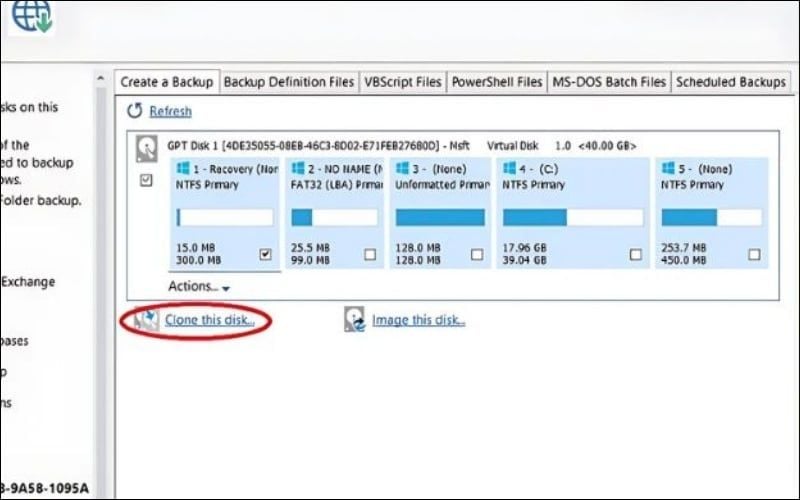Click the sidebar scroll up arrow
The height and width of the screenshot is (500, 800).
101,79
